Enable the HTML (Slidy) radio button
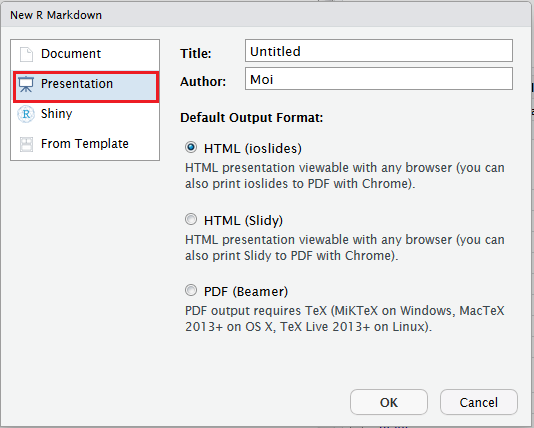The width and height of the screenshot is (534, 428). point(191,219)
